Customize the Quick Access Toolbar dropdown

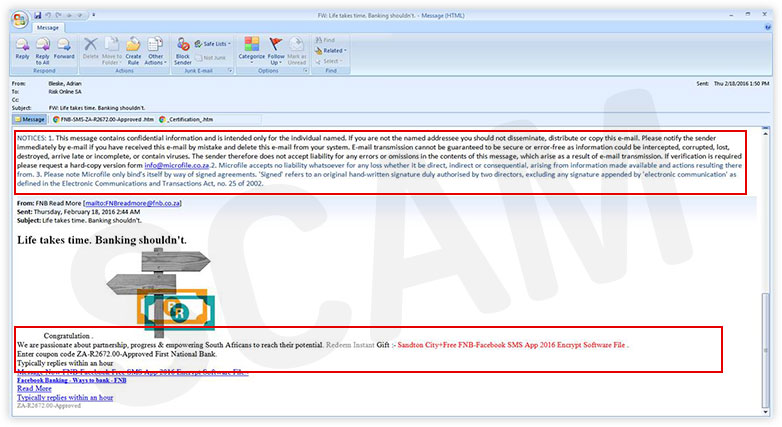93,15
